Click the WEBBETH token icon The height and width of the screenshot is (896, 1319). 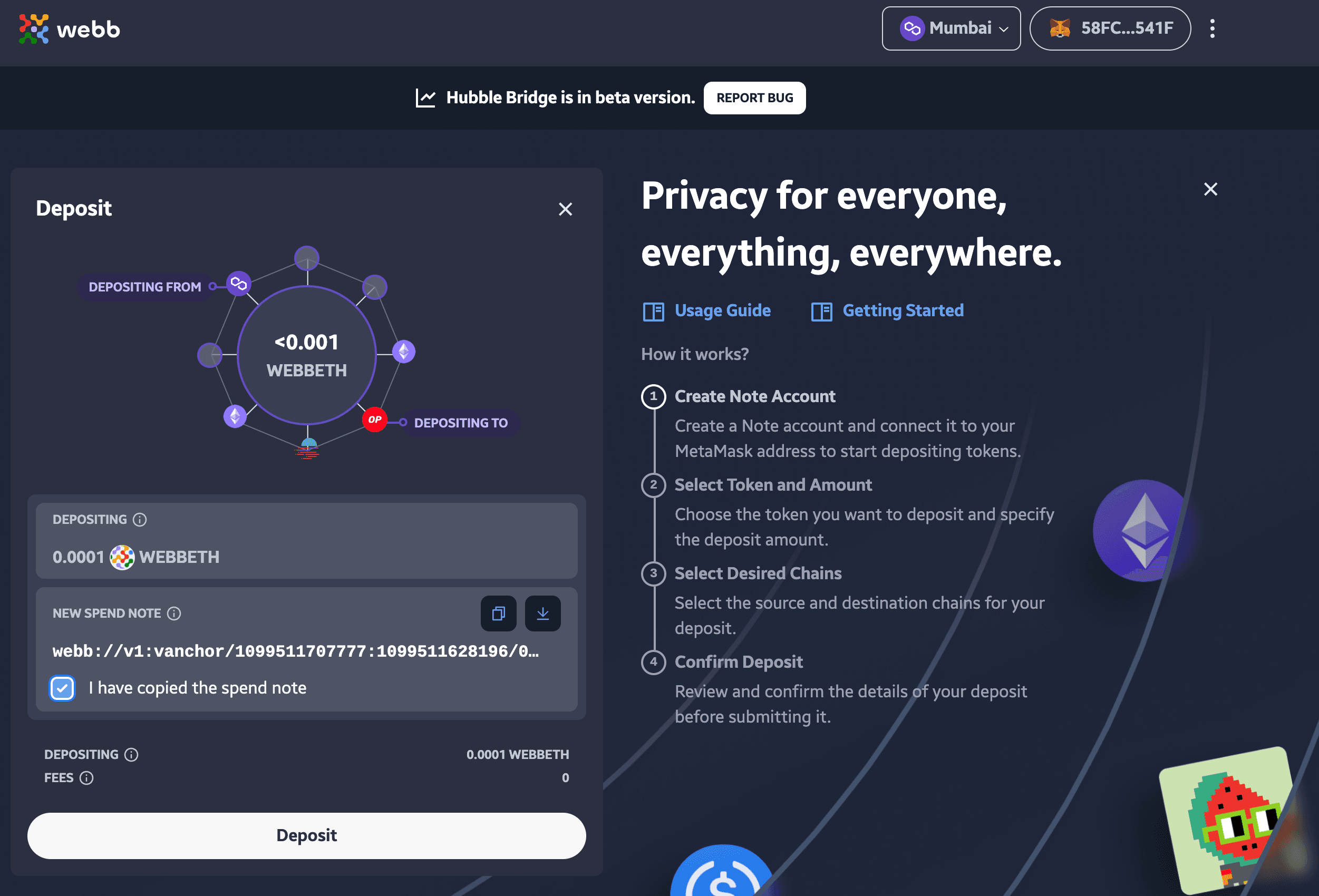(x=121, y=557)
